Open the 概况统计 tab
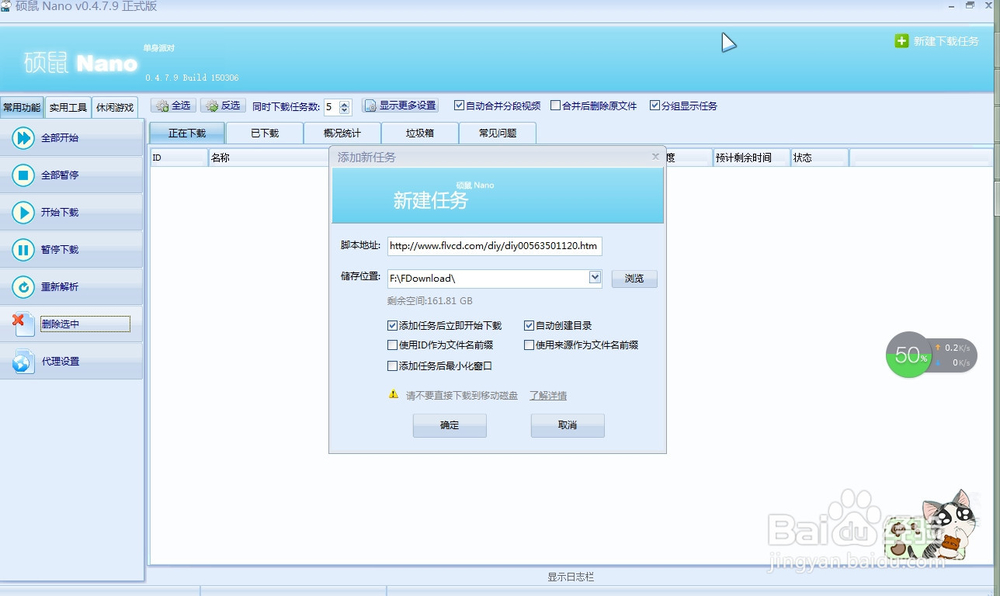 (342, 133)
